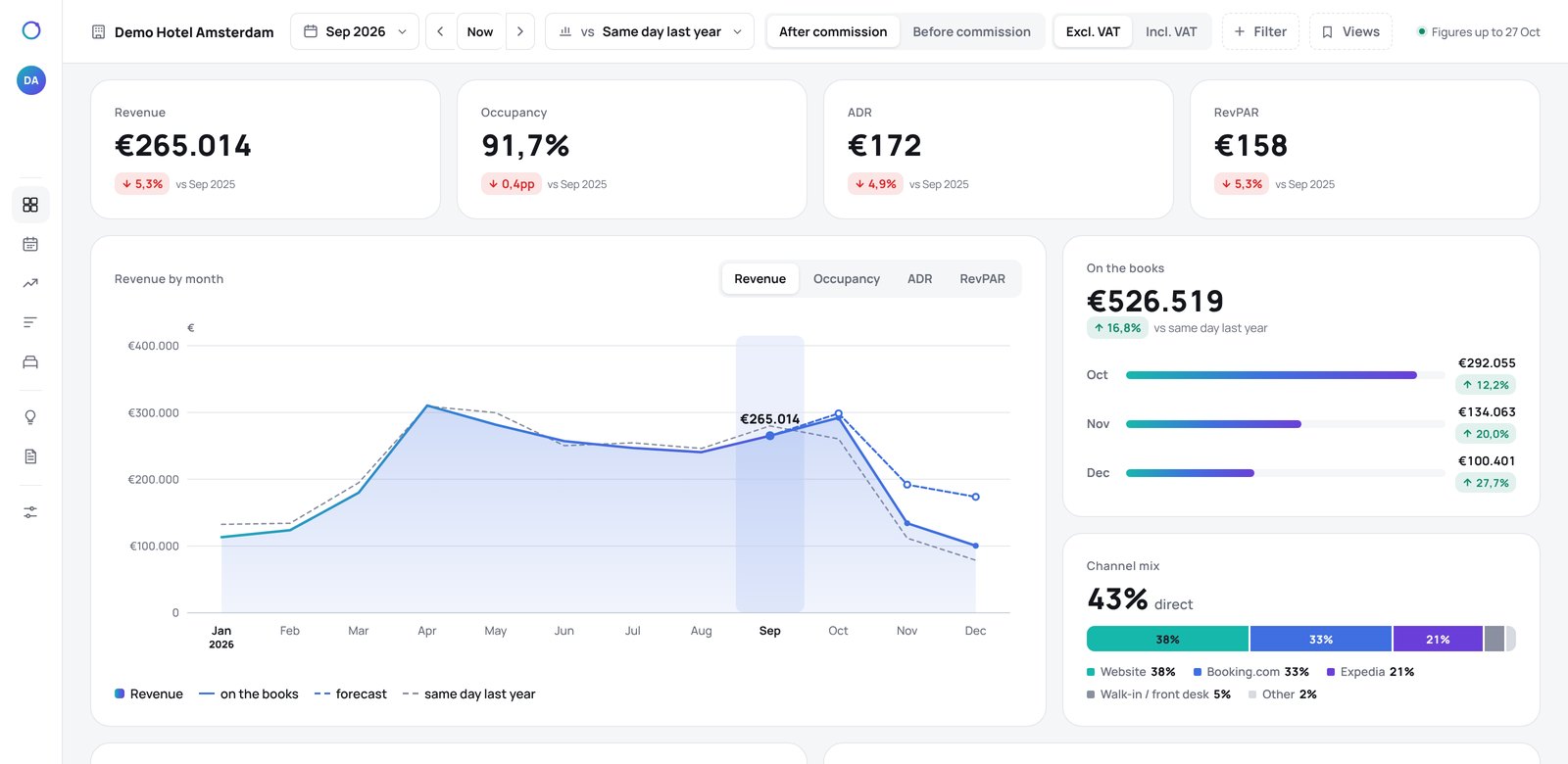The height and width of the screenshot is (764, 1568).
Task: Switch chart to RevPAR tab
Action: 982,279
